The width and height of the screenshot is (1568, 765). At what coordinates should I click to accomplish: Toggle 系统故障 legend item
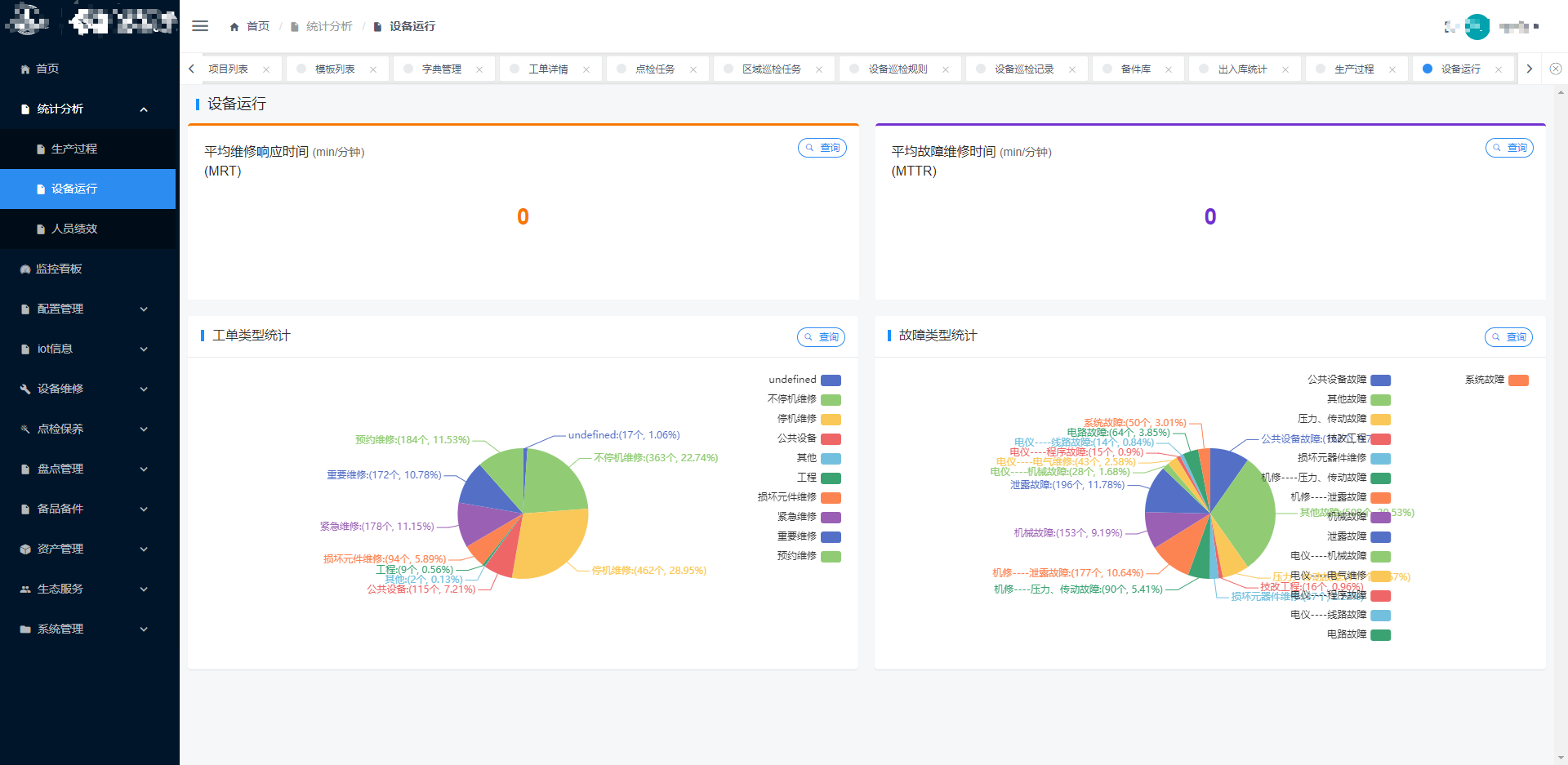[1496, 380]
